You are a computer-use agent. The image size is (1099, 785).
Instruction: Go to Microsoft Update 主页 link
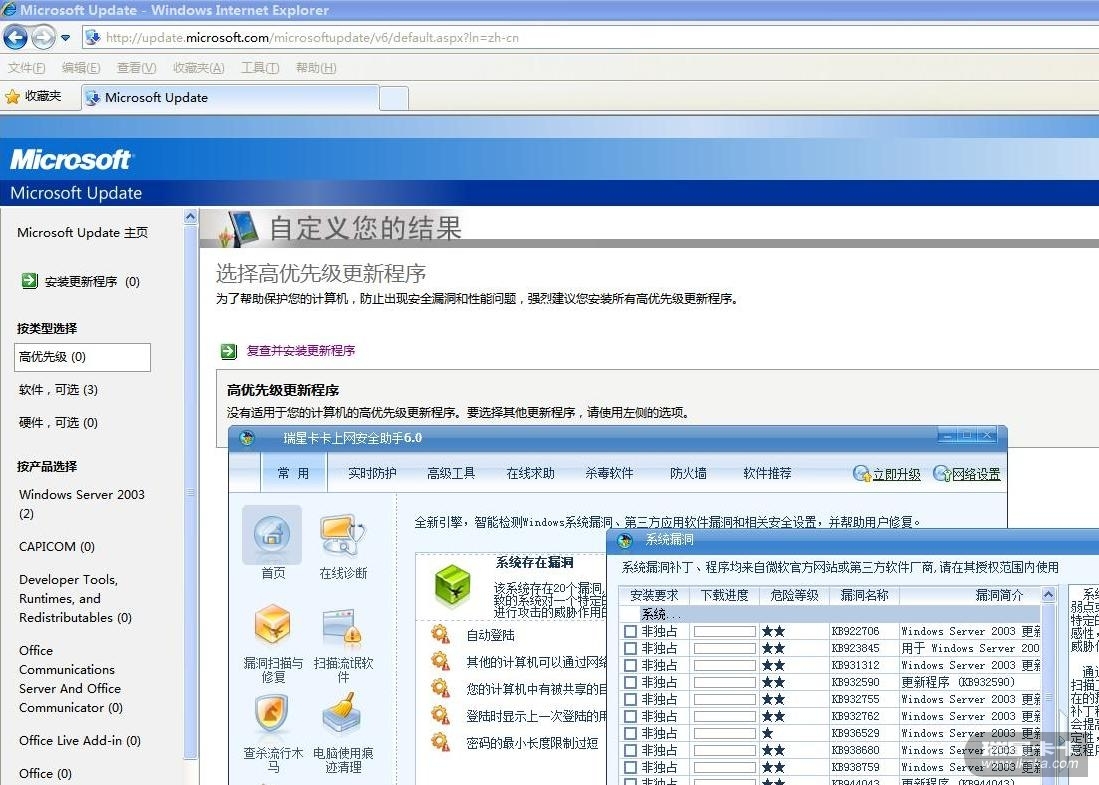83,233
